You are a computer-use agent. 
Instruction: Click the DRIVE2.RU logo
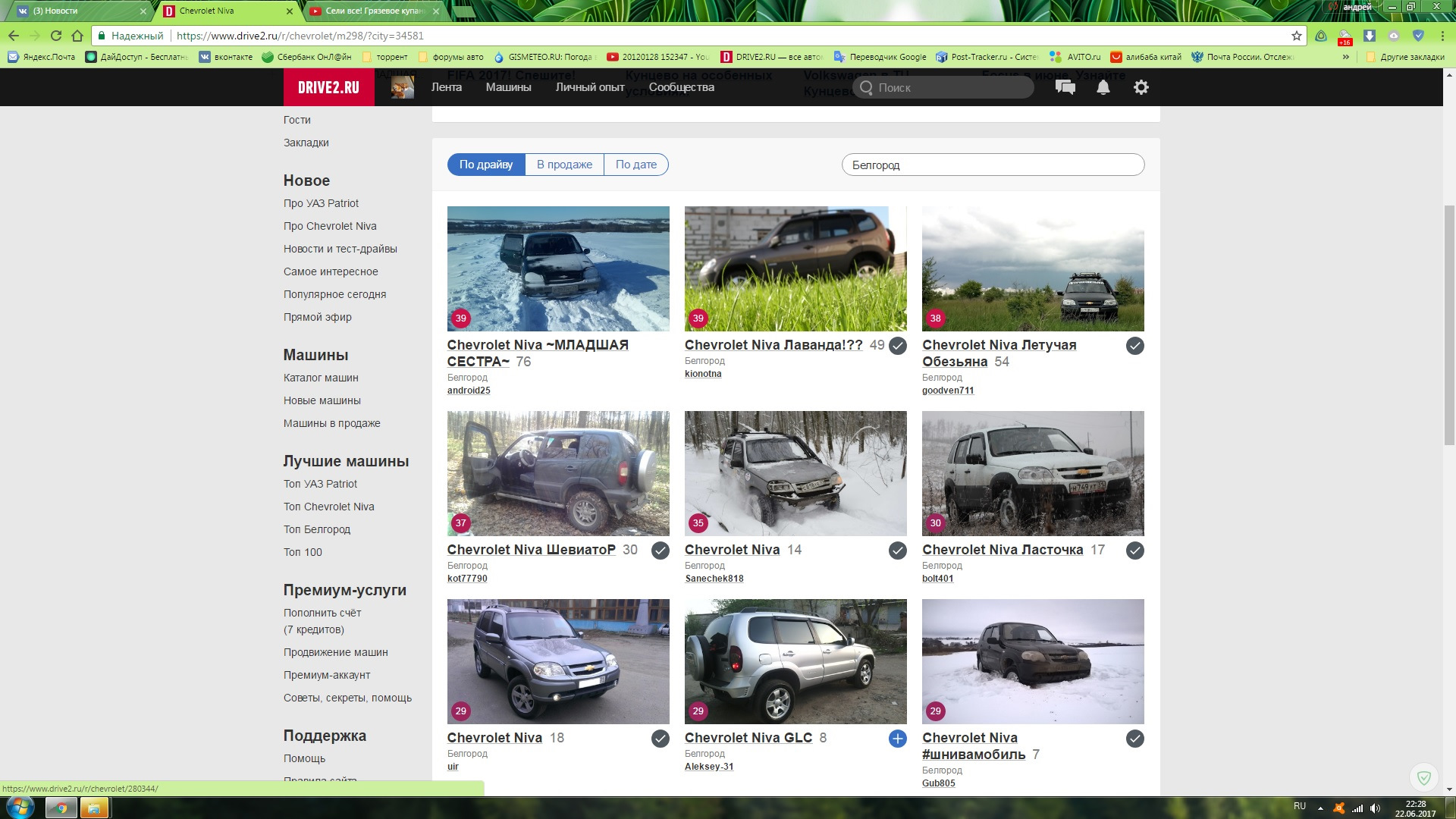328,87
